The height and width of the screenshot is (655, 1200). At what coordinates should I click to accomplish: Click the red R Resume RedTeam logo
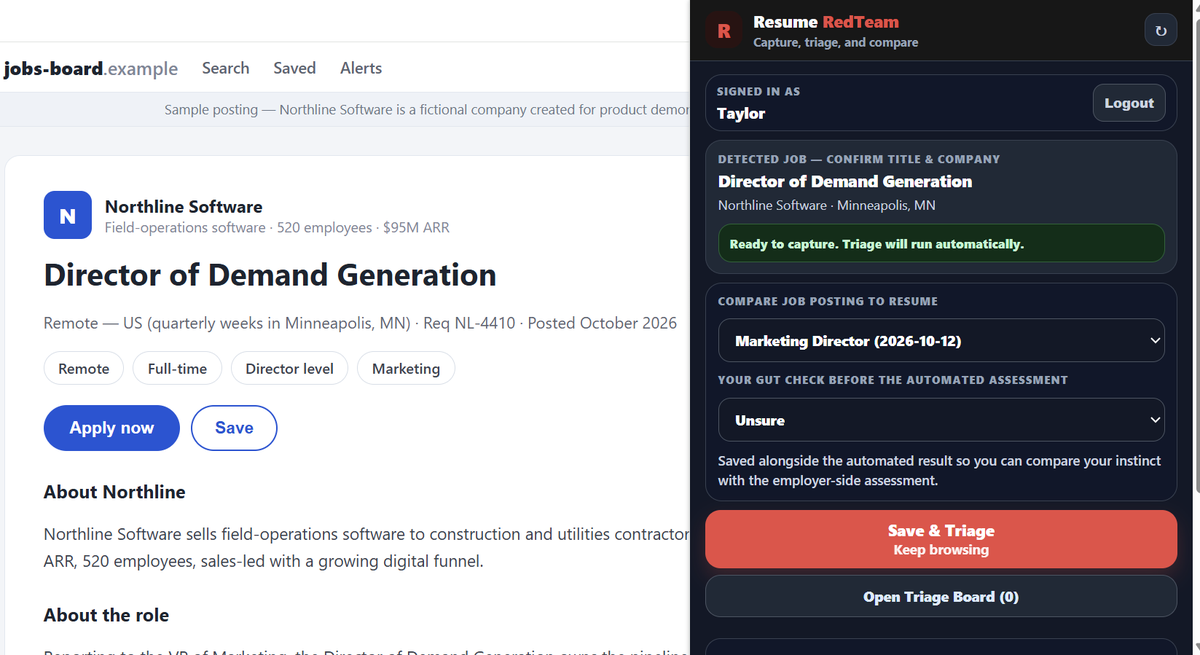(724, 31)
